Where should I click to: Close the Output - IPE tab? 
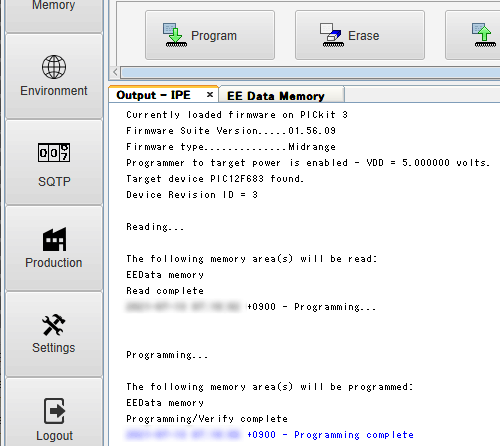click(210, 95)
